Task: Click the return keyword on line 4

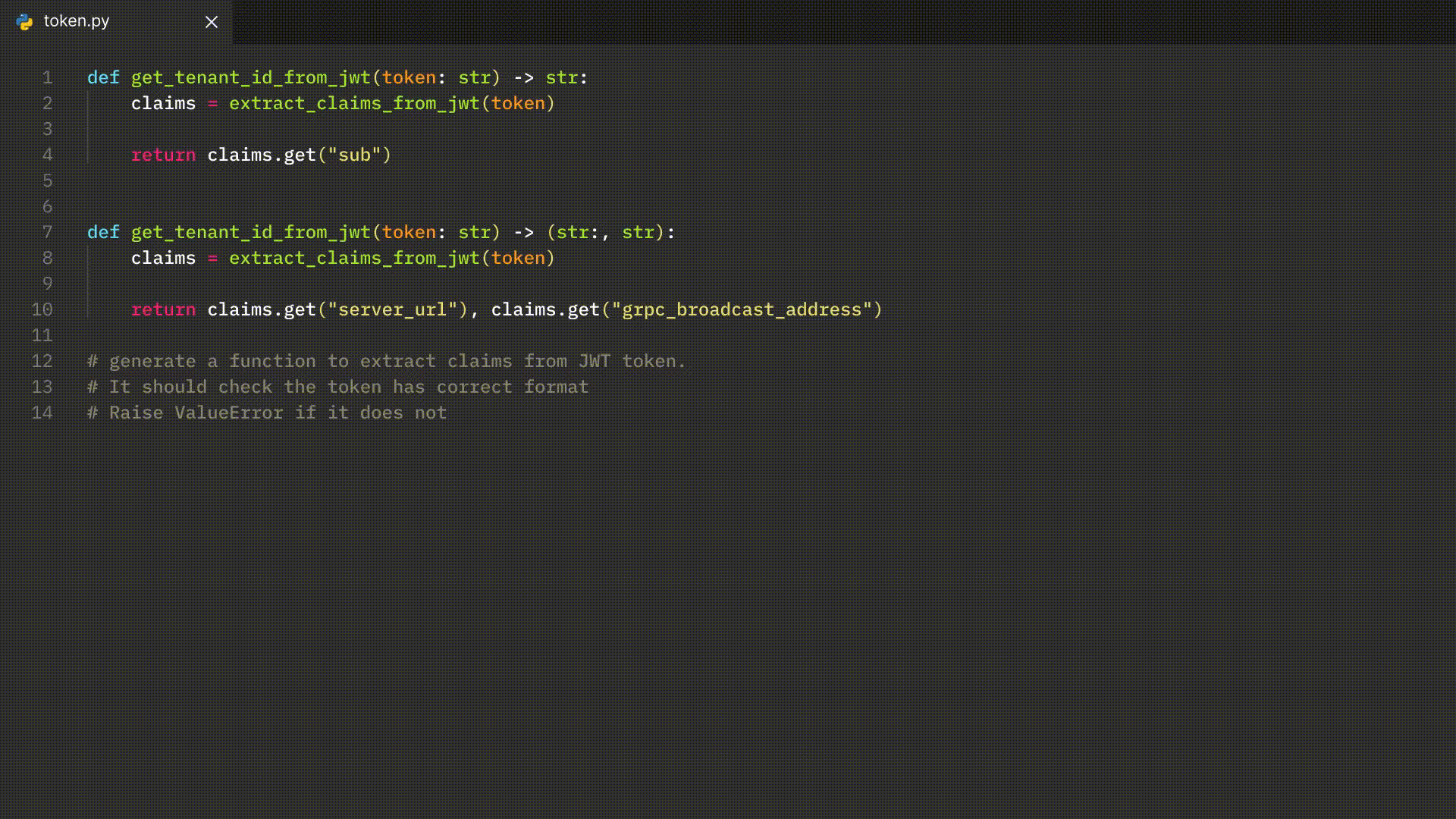Action: [x=163, y=155]
